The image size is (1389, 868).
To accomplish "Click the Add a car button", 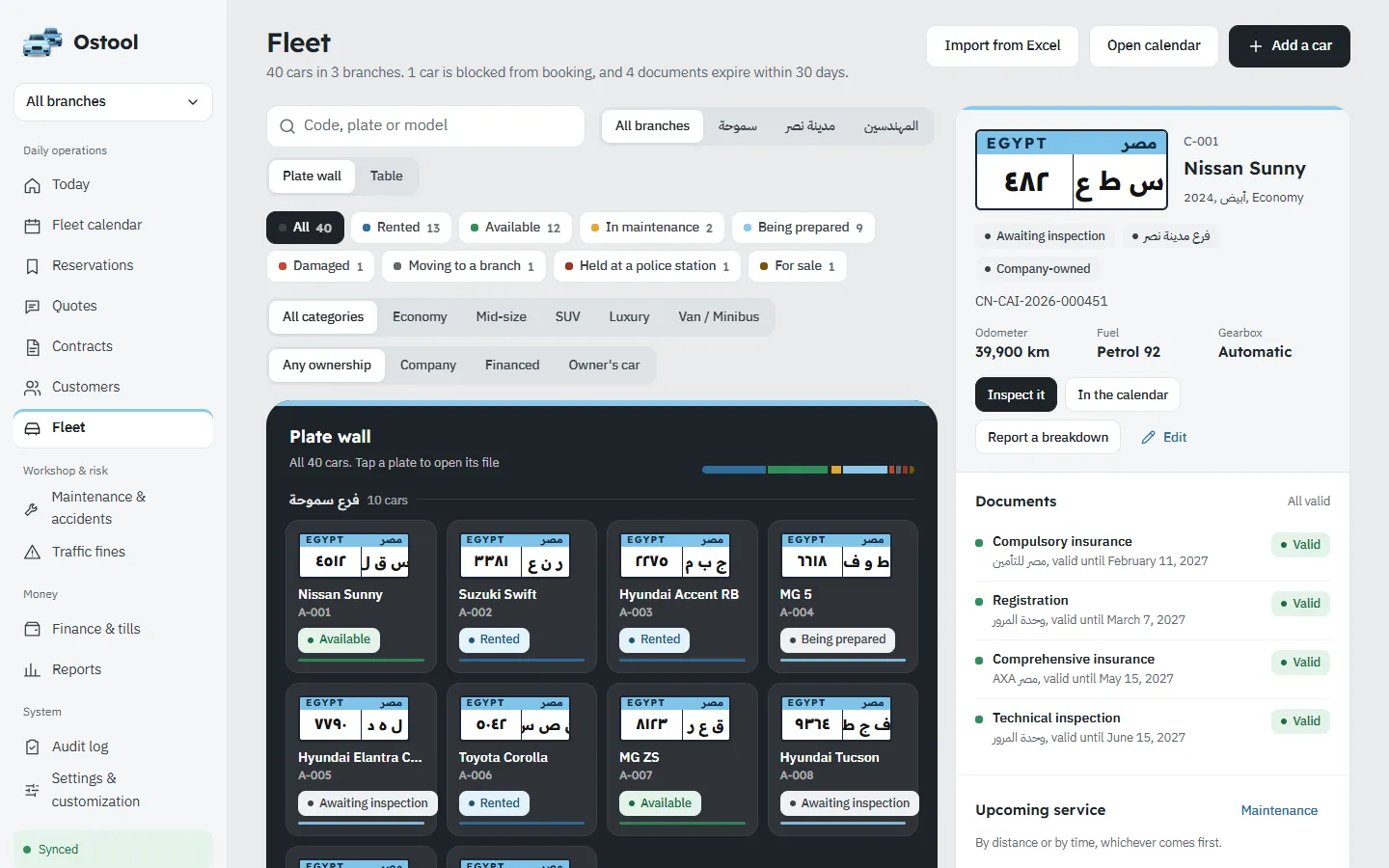I will [1290, 46].
